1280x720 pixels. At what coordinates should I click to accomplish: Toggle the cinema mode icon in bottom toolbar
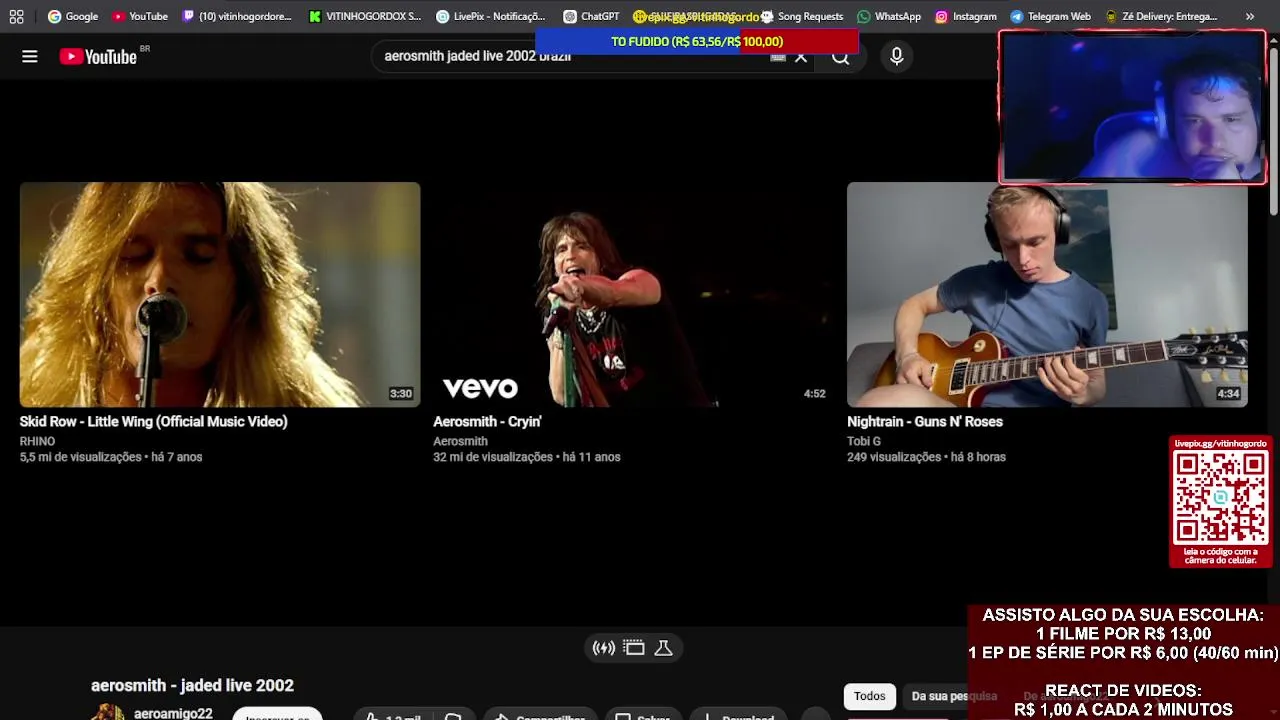click(x=634, y=648)
